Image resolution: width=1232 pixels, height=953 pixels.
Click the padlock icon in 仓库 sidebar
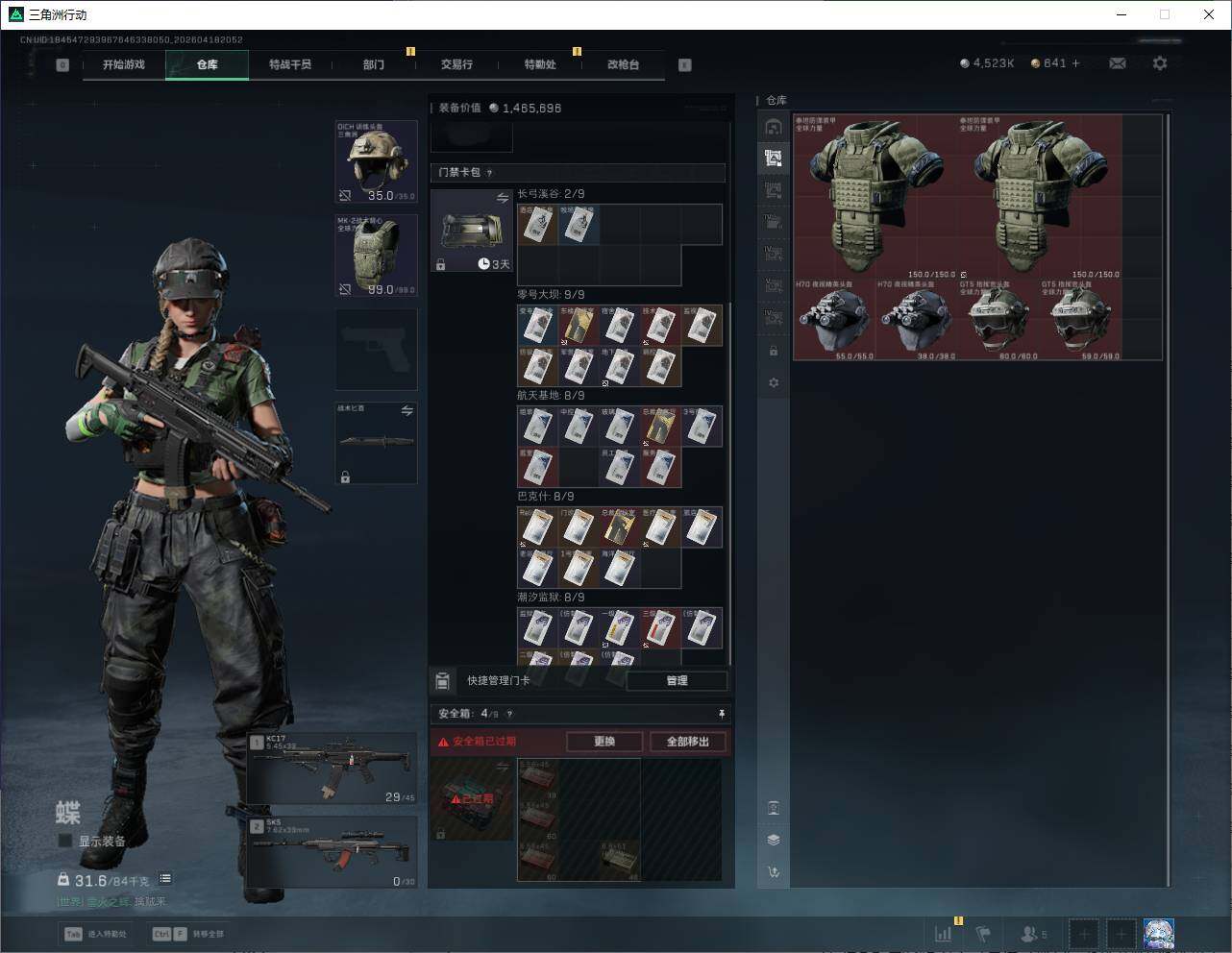774,352
